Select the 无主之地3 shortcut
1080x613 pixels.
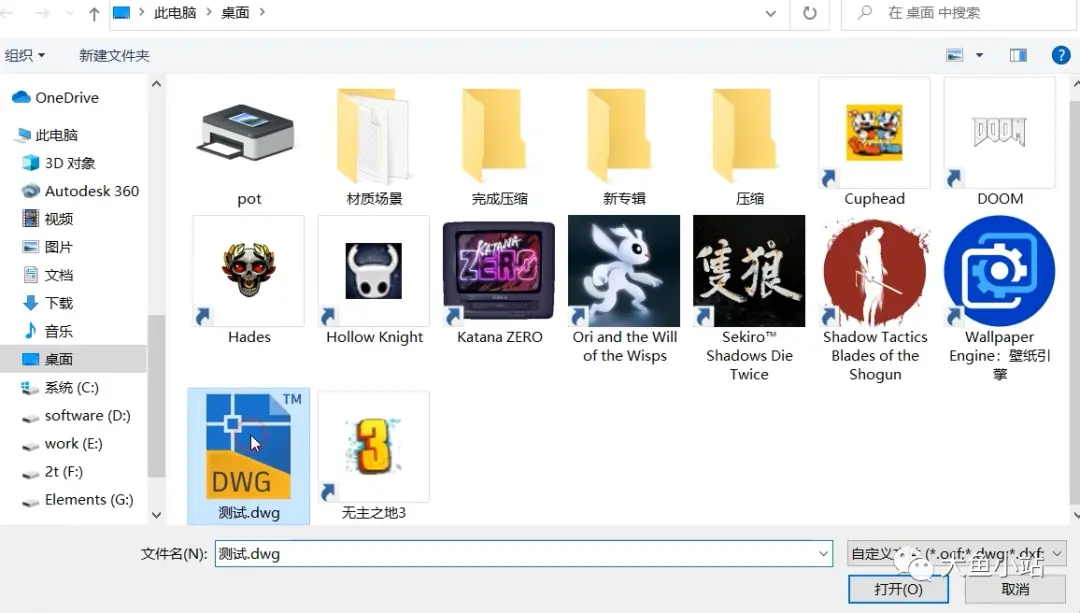point(374,446)
